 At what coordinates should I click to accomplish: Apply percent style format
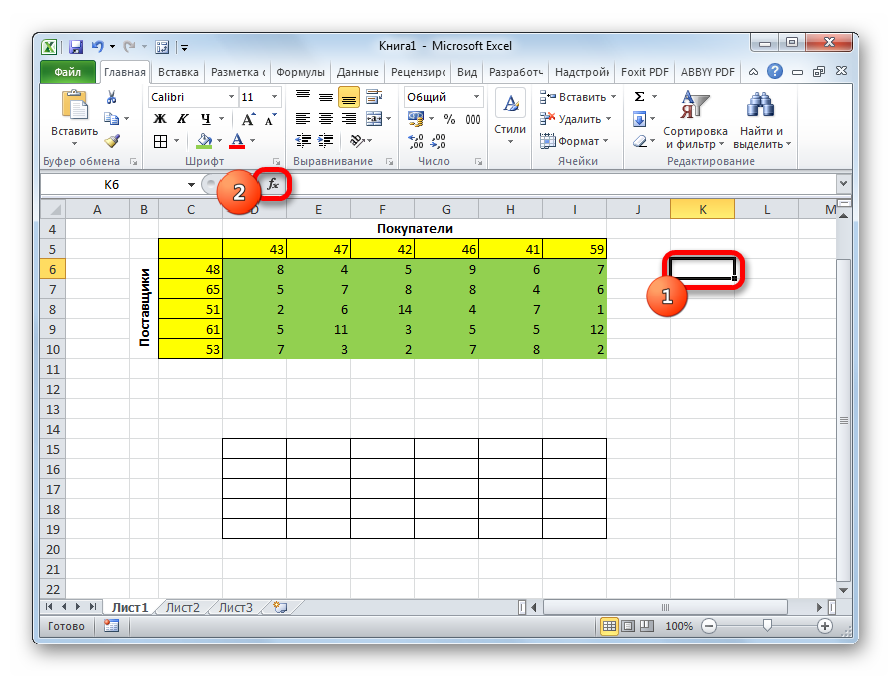point(449,119)
